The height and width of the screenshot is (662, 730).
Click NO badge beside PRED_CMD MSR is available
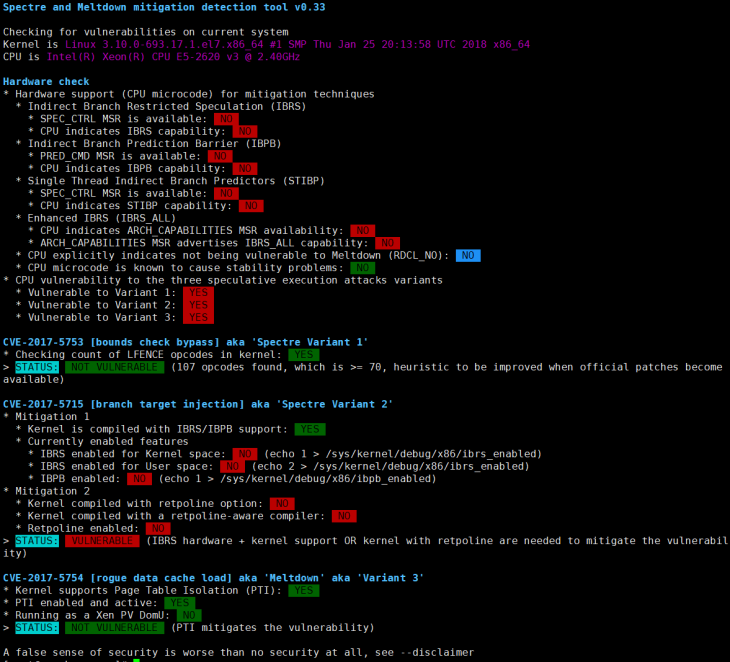(x=220, y=156)
